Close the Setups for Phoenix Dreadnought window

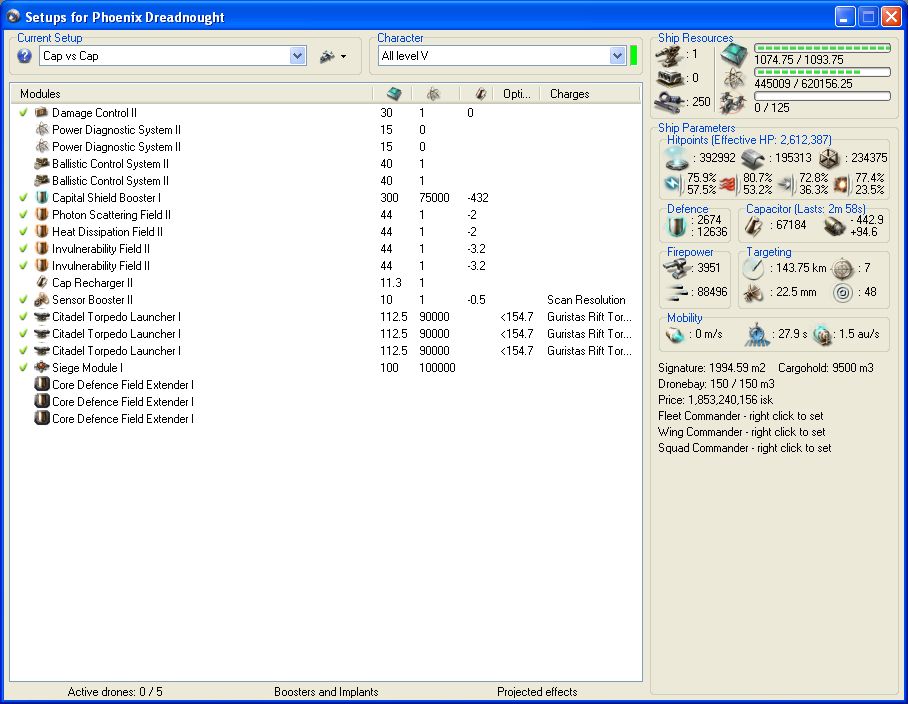coord(891,17)
